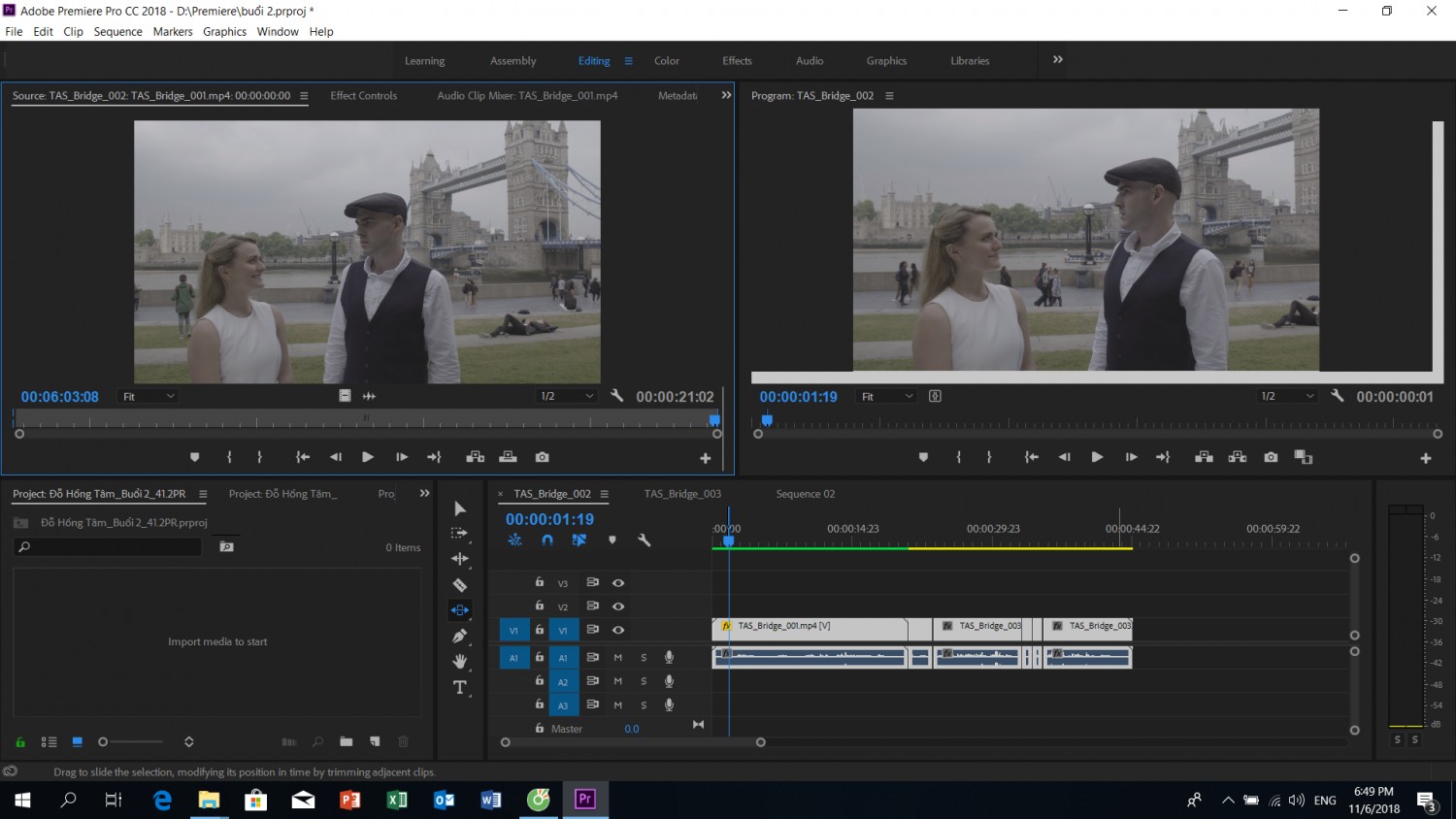Open the Markers menu

(173, 32)
